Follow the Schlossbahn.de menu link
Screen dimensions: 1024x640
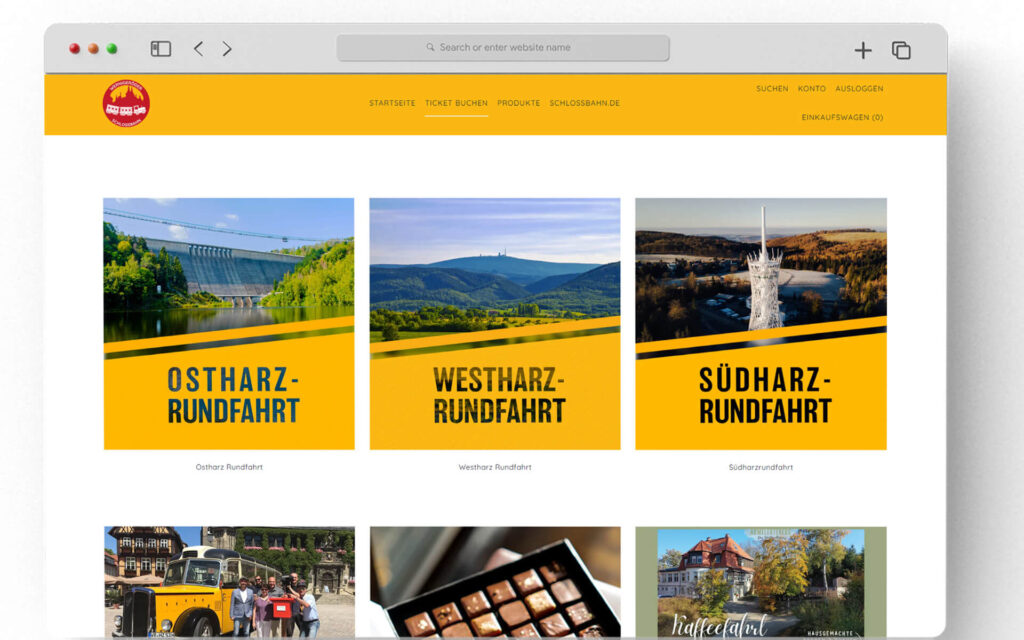(x=584, y=103)
